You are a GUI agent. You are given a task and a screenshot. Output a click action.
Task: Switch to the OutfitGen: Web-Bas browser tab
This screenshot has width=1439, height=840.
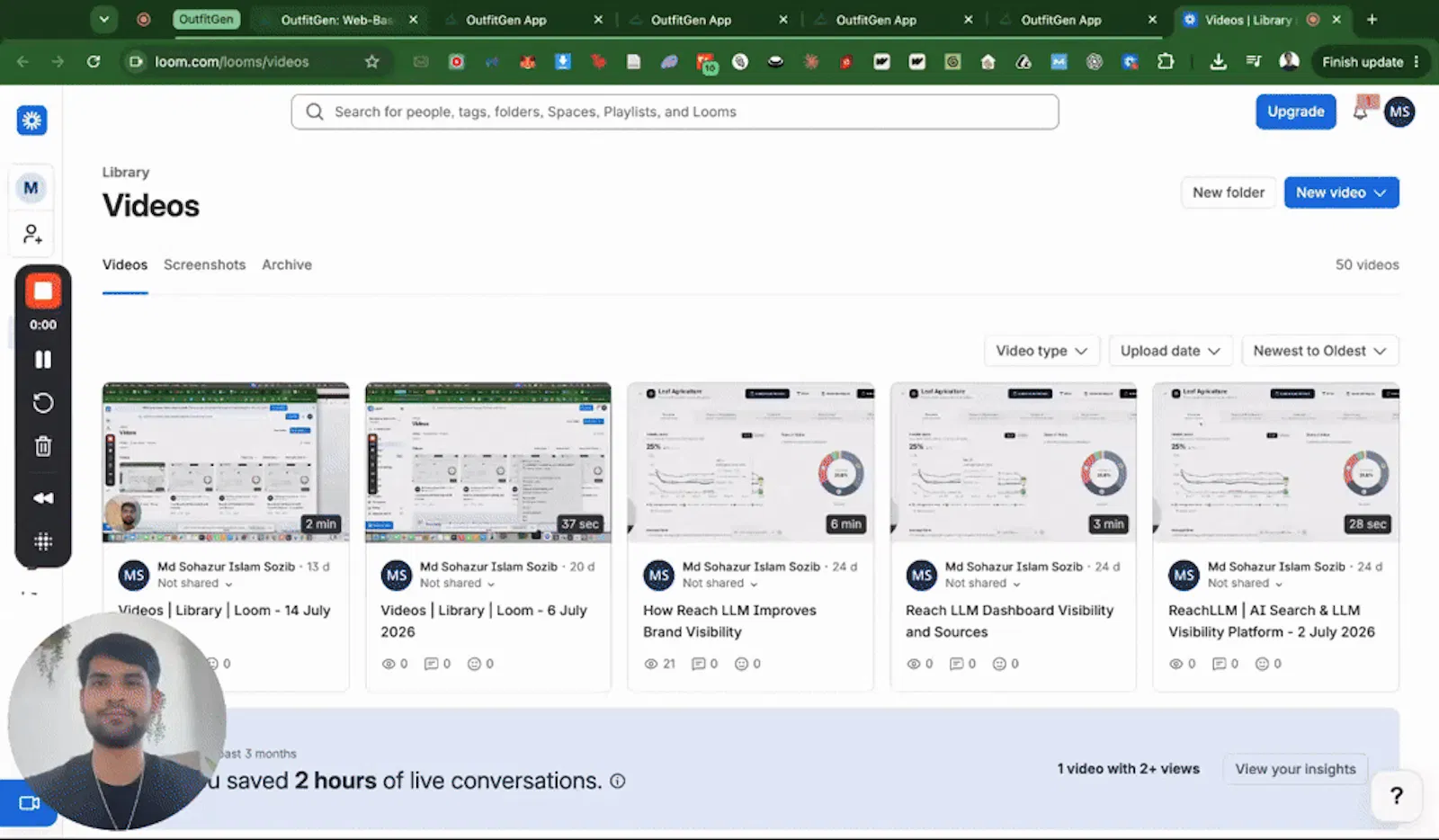tap(339, 20)
